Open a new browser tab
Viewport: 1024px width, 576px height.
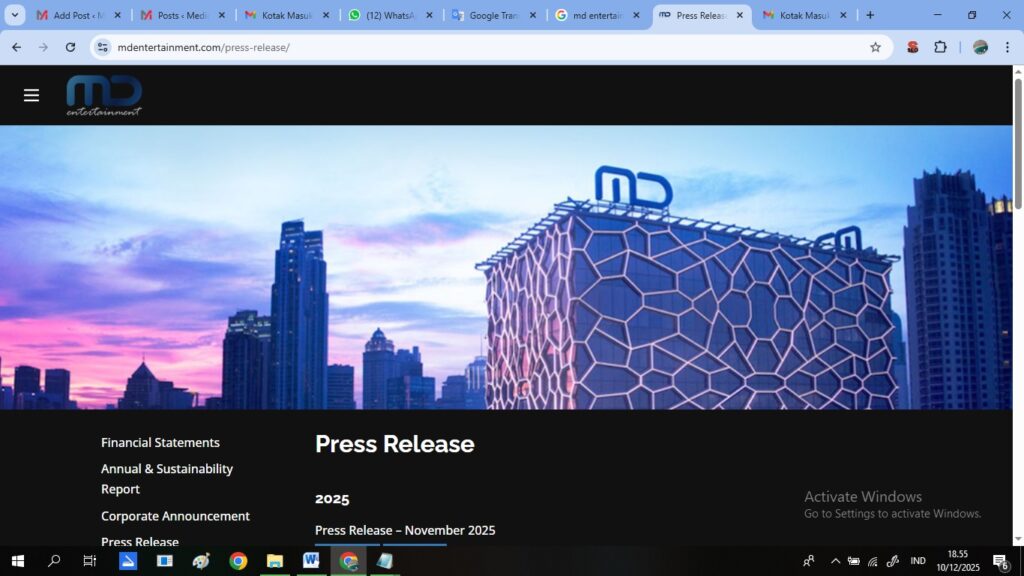click(870, 15)
